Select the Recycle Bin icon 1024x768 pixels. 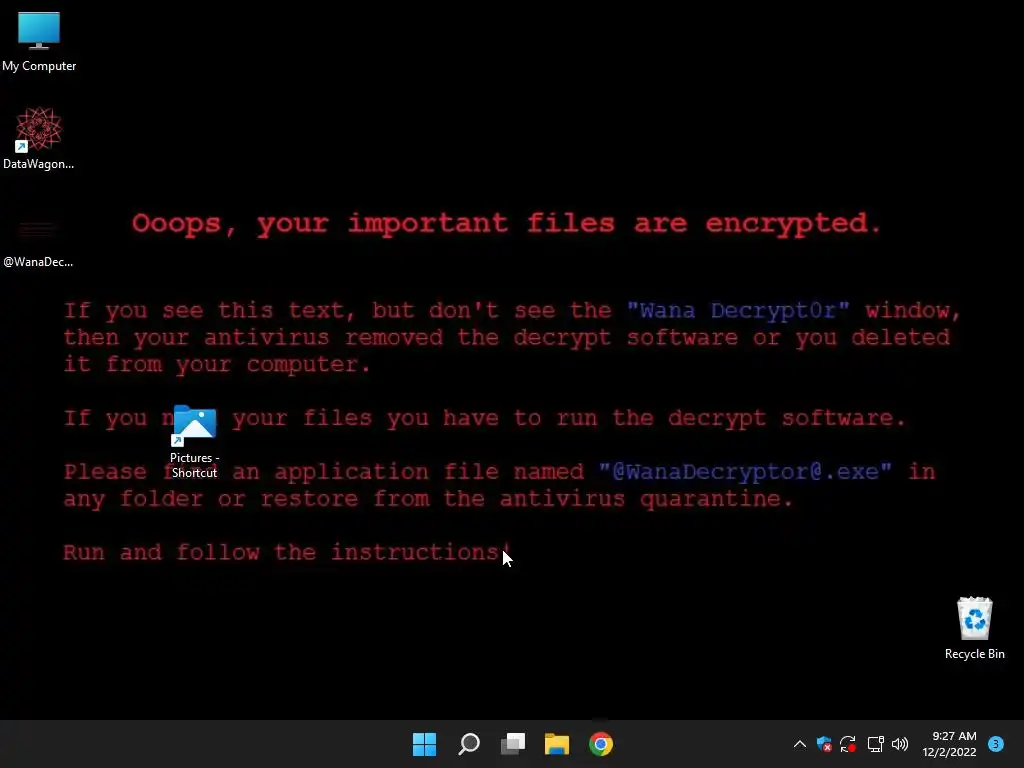[974, 628]
